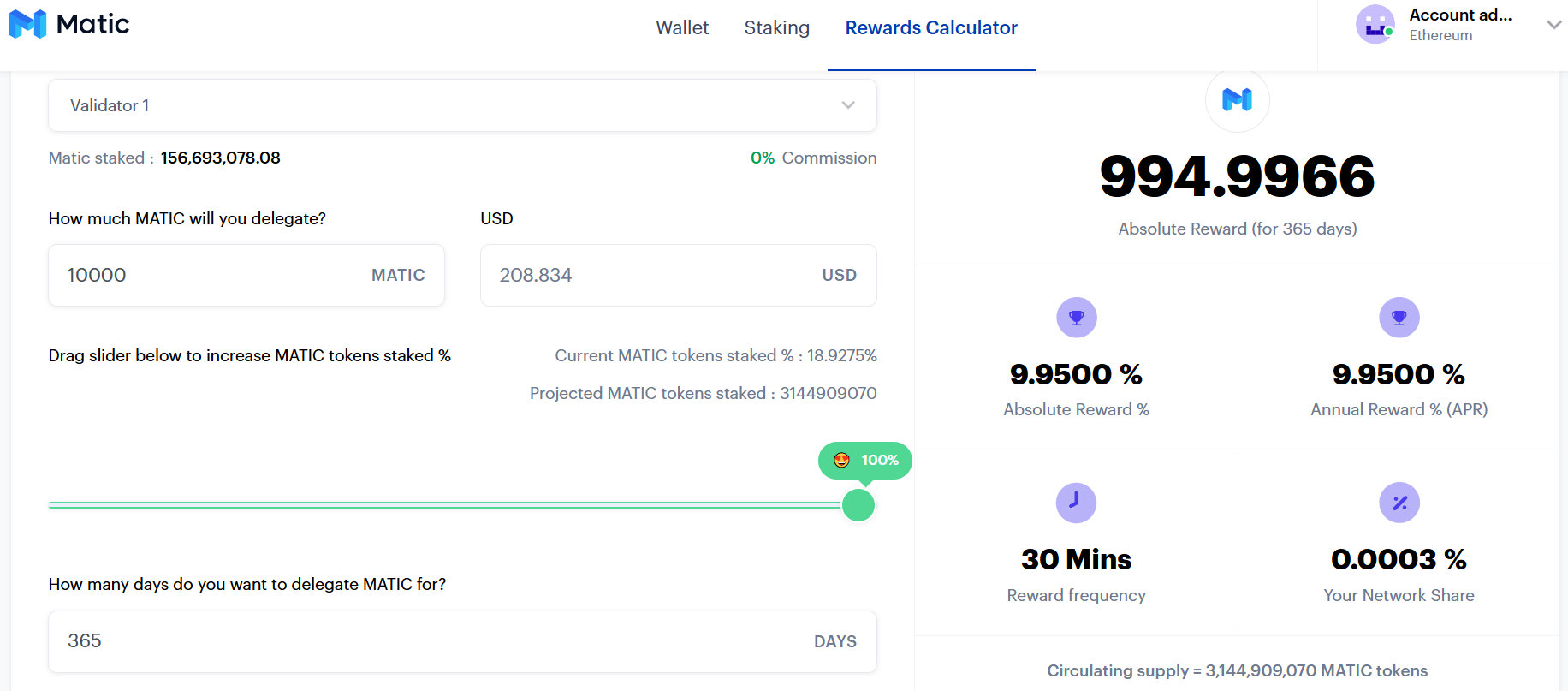Click the account avatar icon
Screen dimensions: 1568x691
pos(1375,24)
